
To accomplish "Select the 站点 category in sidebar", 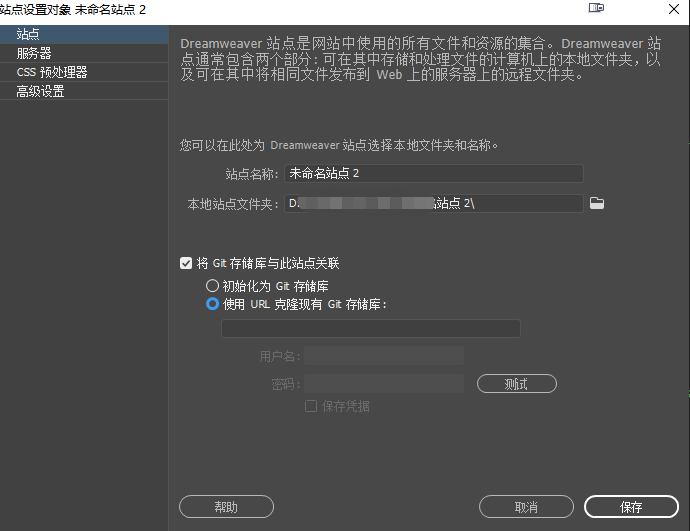I will [84, 34].
